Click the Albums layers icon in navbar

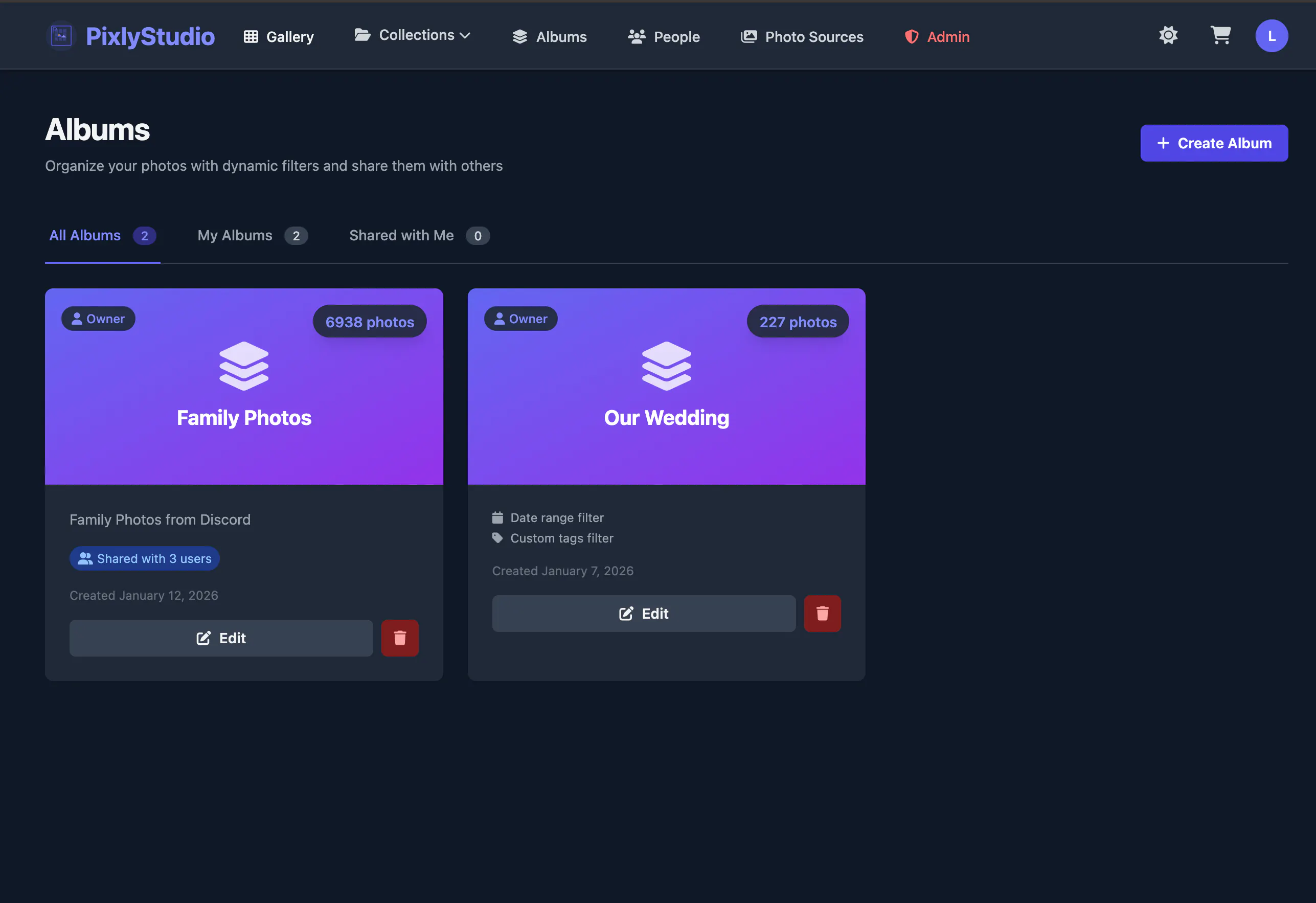click(x=520, y=37)
